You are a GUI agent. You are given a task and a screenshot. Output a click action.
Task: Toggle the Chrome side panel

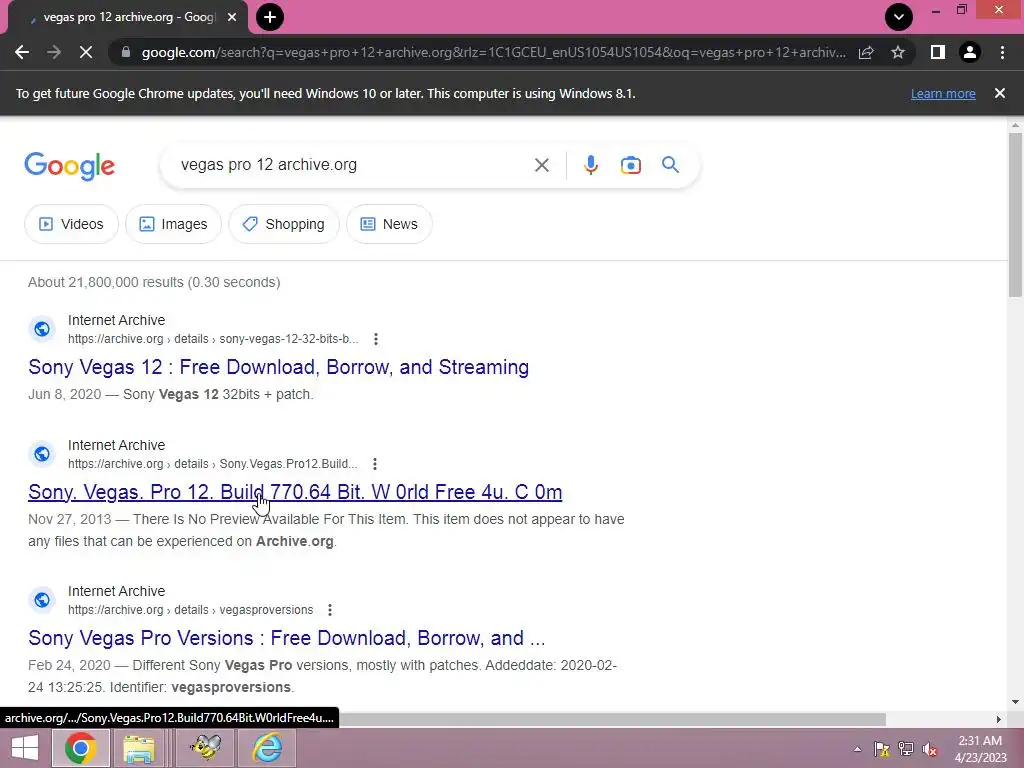pos(938,52)
